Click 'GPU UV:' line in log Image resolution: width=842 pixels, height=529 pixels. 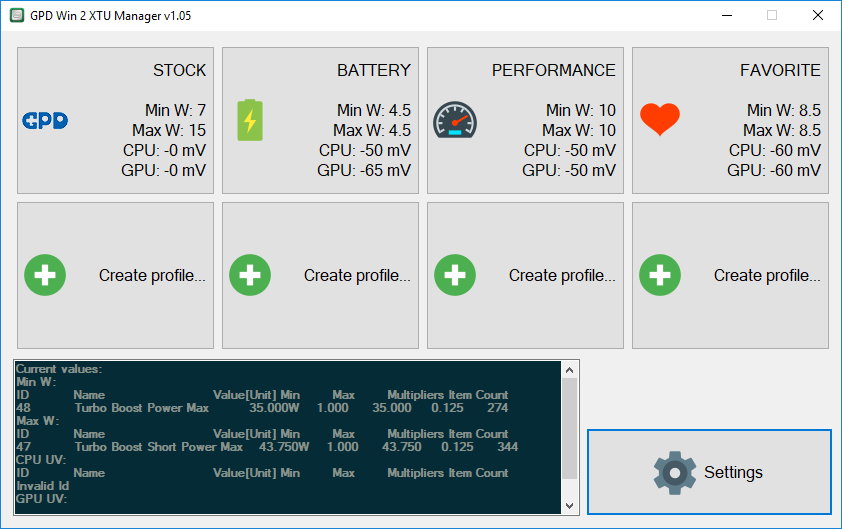(x=41, y=499)
